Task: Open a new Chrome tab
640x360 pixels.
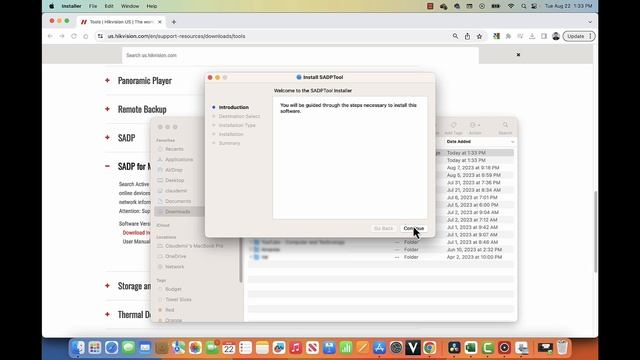Action: (x=174, y=22)
